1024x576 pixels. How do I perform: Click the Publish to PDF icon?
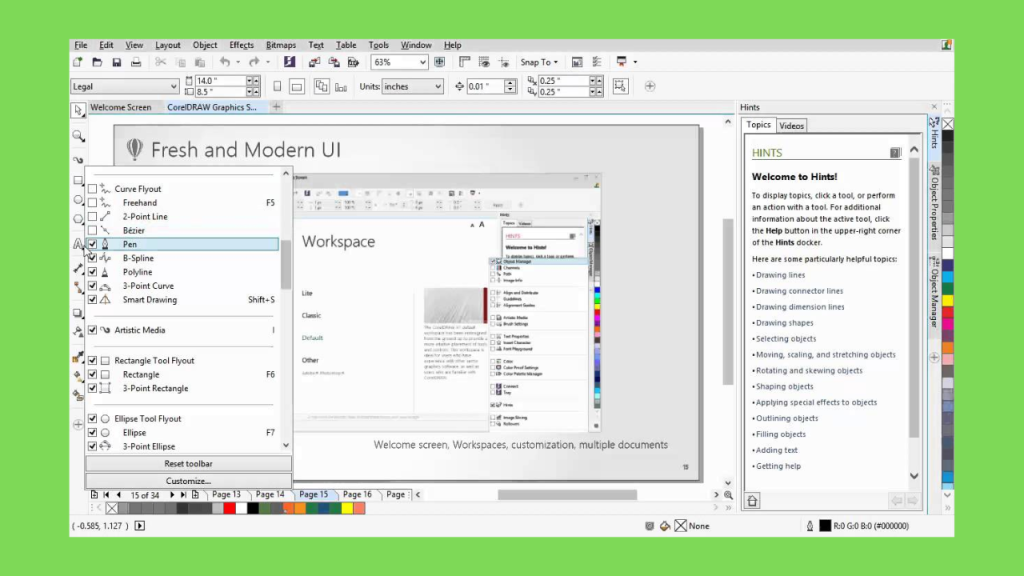point(353,62)
